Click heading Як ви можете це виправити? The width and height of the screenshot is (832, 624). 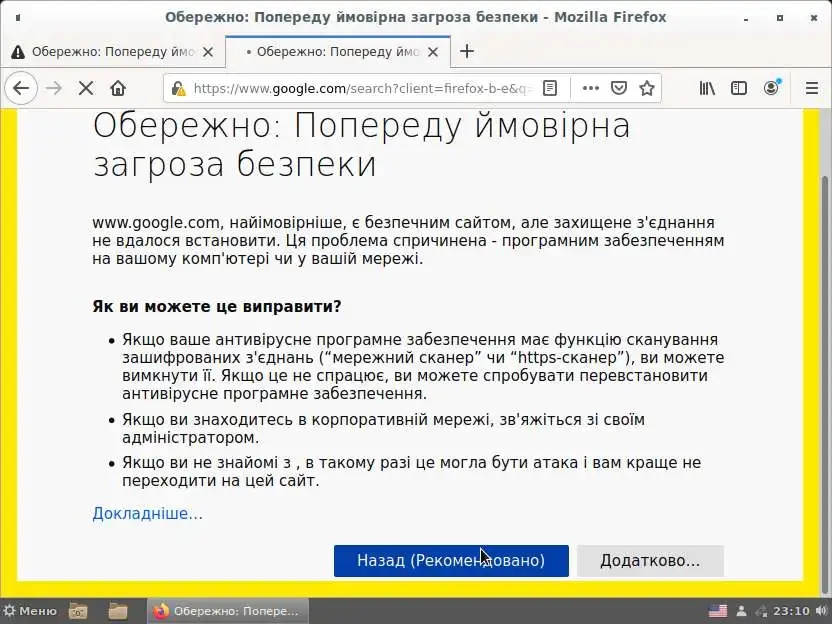pyautogui.click(x=216, y=307)
